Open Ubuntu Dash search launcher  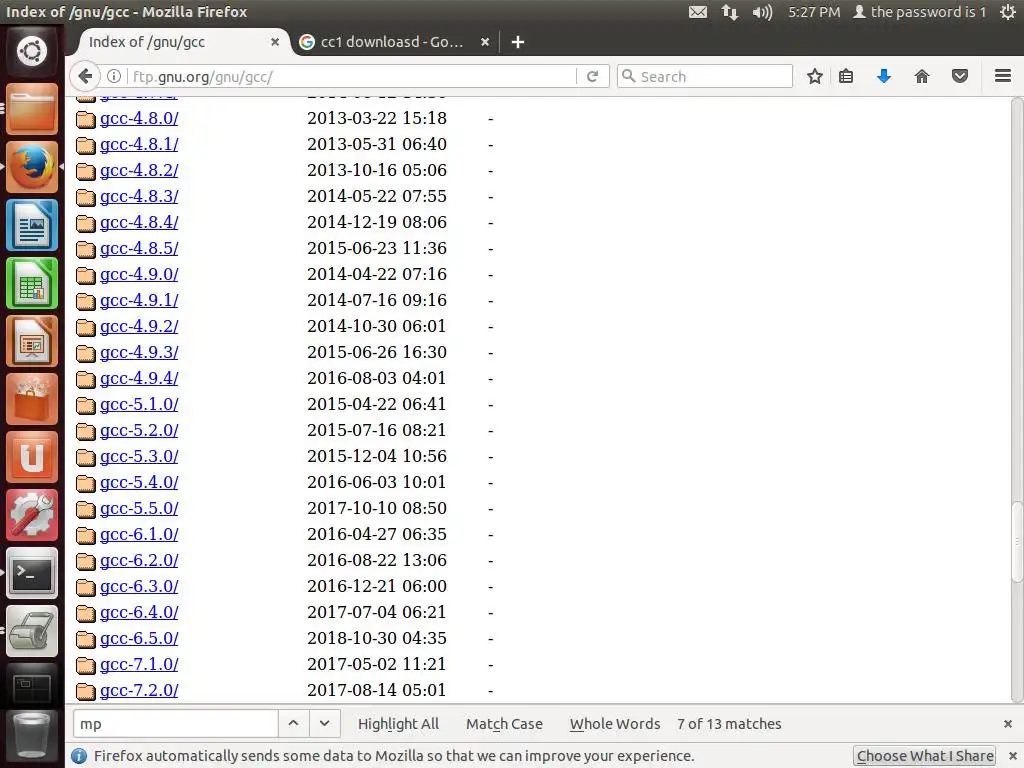point(31,51)
